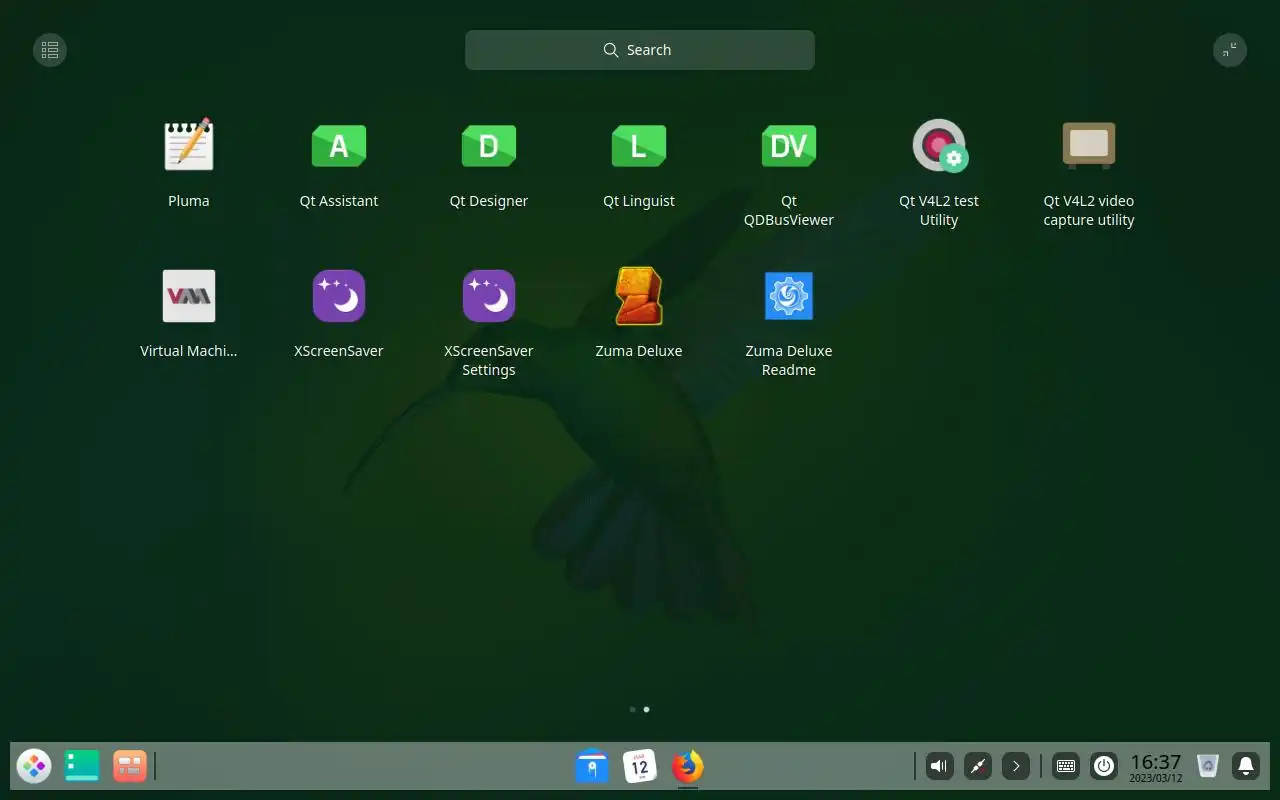Open multitasking view in dock
The image size is (1280, 800).
[130, 767]
